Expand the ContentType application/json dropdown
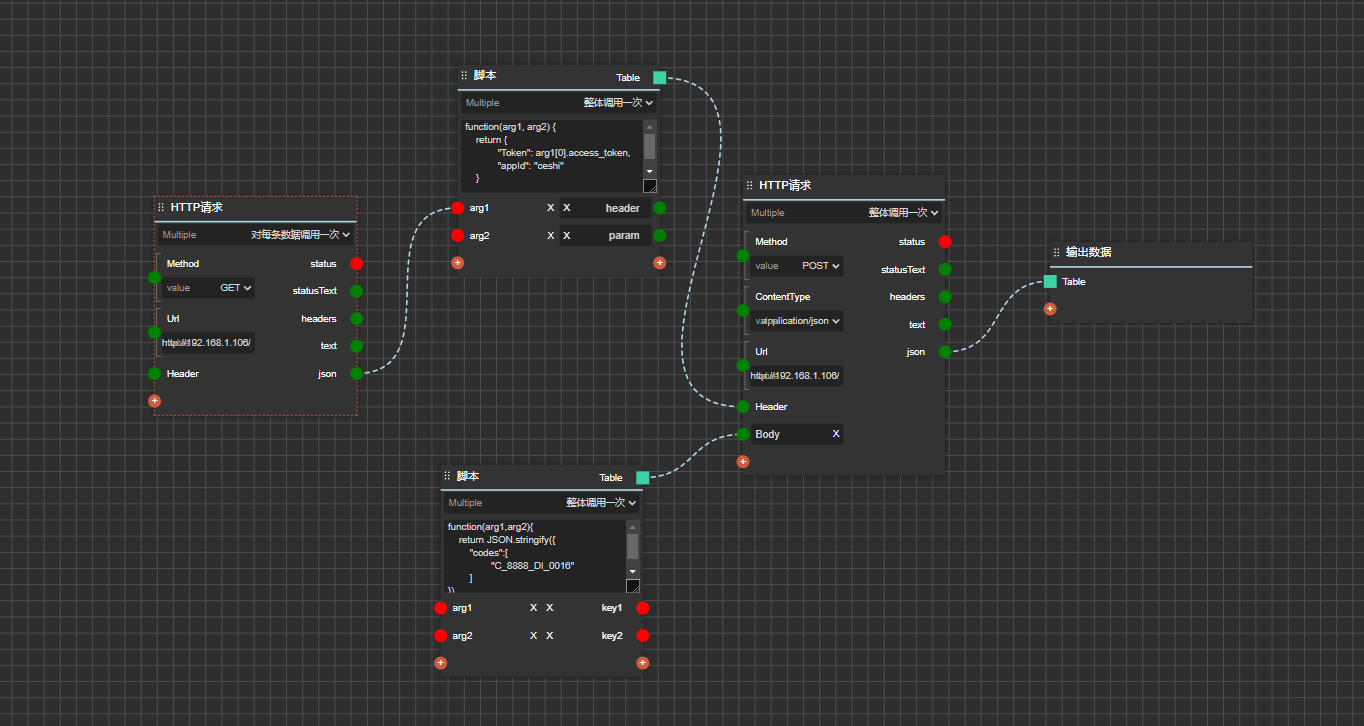1364x726 pixels. pyautogui.click(x=798, y=321)
